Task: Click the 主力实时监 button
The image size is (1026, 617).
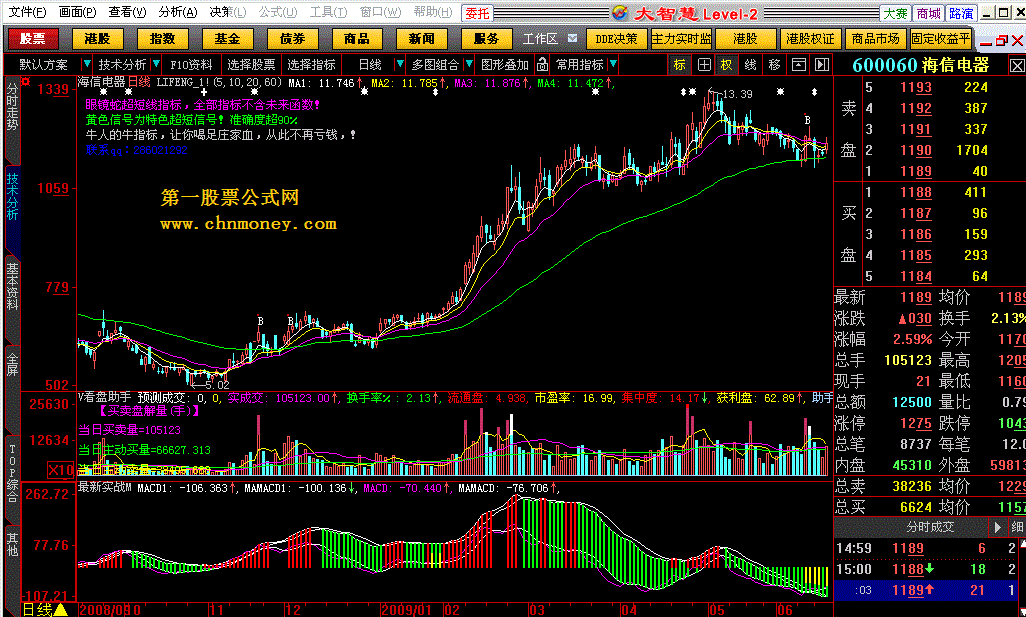Action: pos(681,39)
